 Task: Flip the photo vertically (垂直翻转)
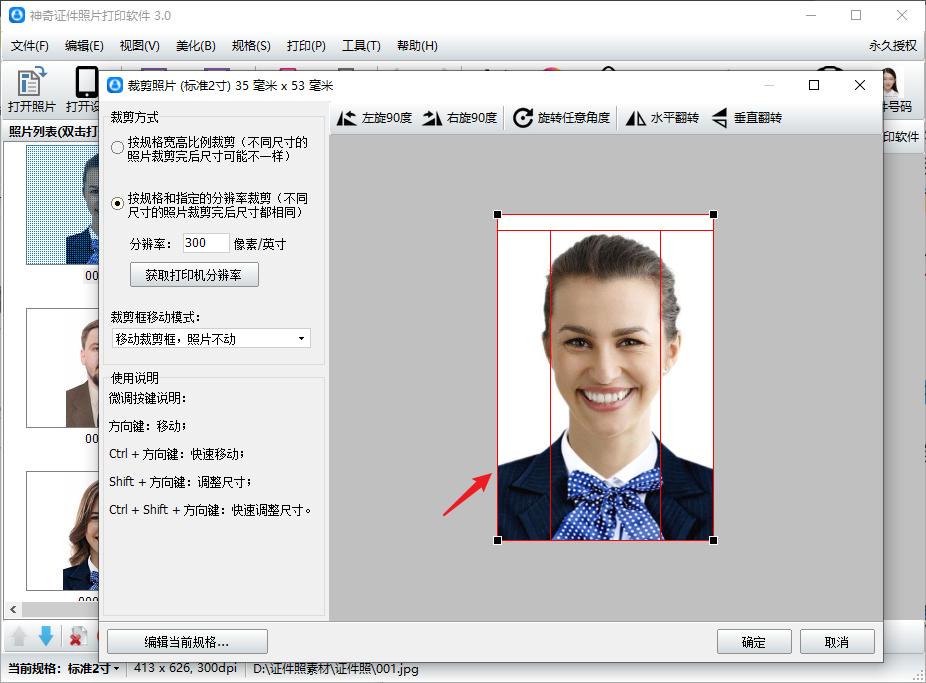click(747, 118)
